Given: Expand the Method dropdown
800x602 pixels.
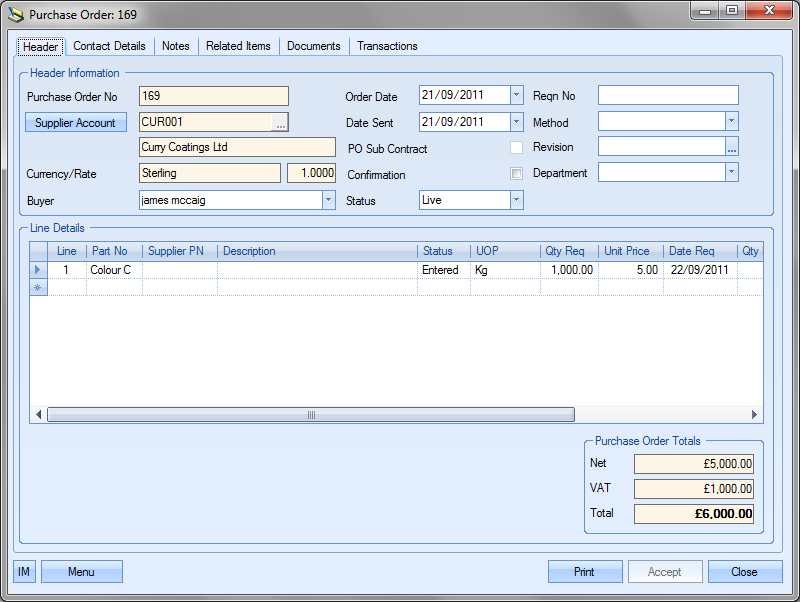Looking at the screenshot, I should [x=731, y=122].
